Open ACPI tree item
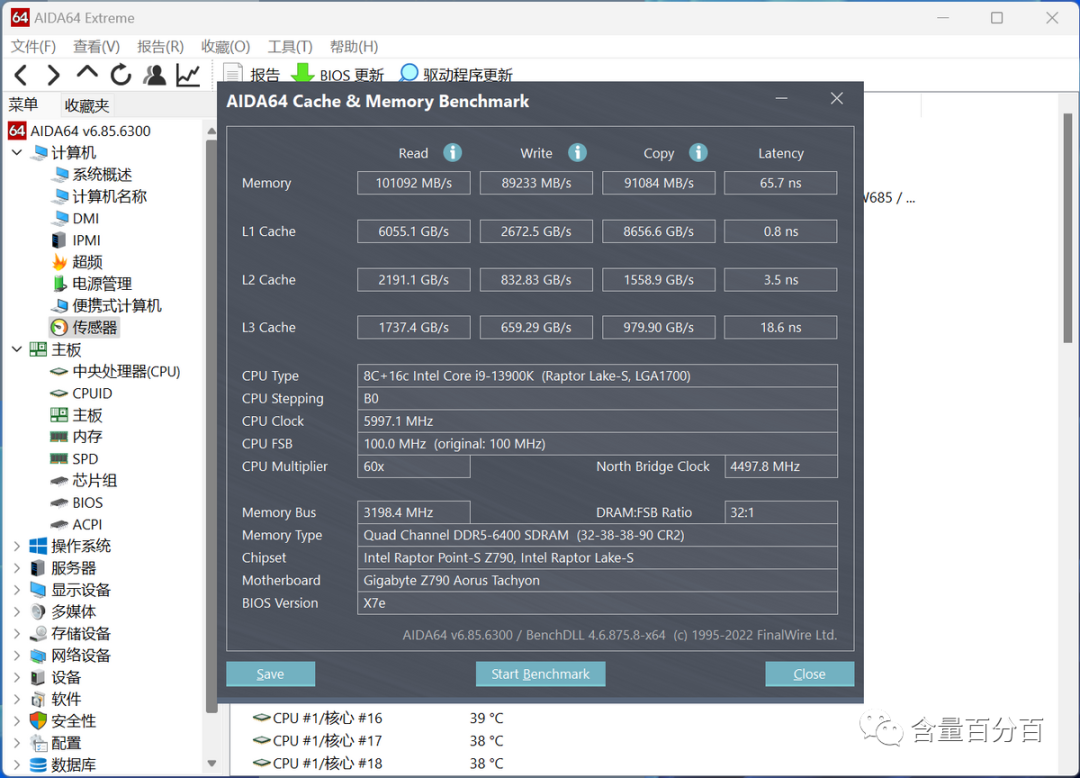 pos(76,525)
